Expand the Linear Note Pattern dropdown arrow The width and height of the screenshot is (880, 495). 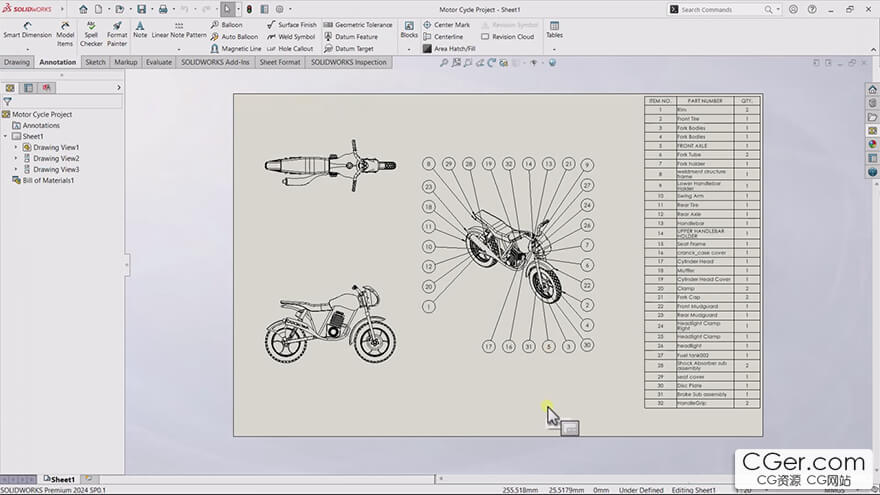tap(179, 49)
